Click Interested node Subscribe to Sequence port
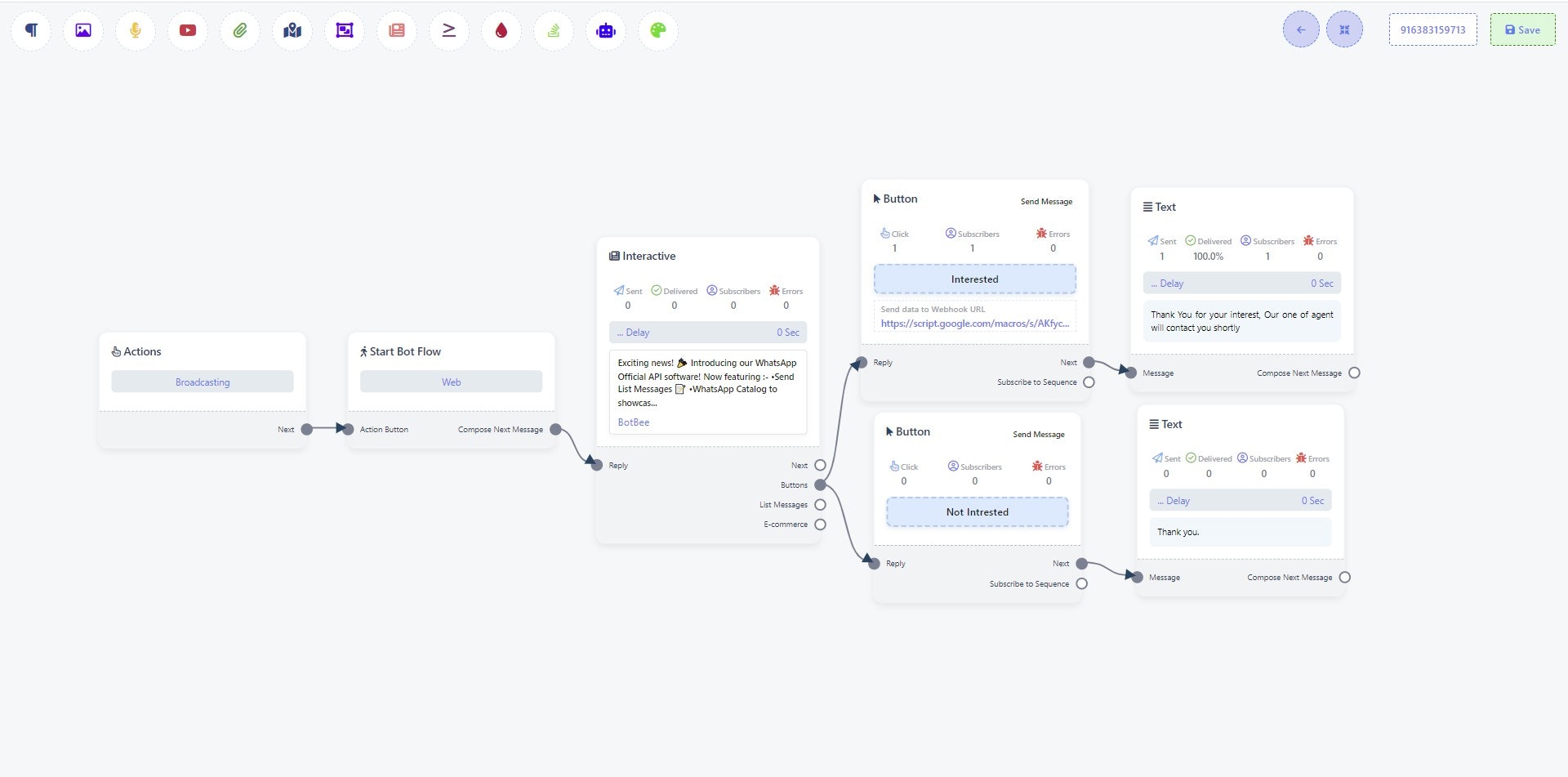The image size is (1568, 777). (1089, 382)
